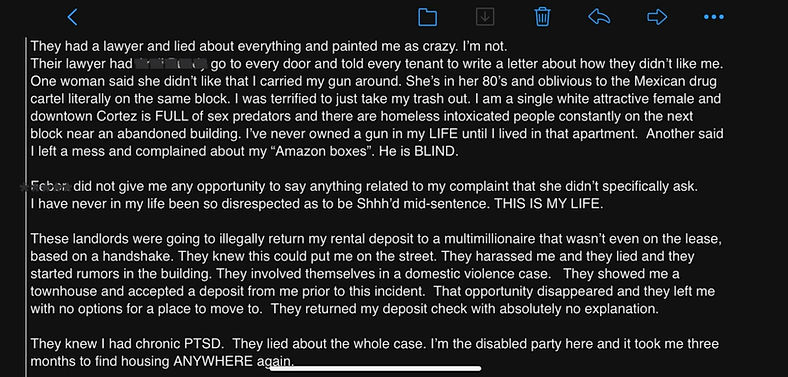Select the word "ANYWHERE" in the last line
The height and width of the screenshot is (377, 788).
pyautogui.click(x=213, y=361)
